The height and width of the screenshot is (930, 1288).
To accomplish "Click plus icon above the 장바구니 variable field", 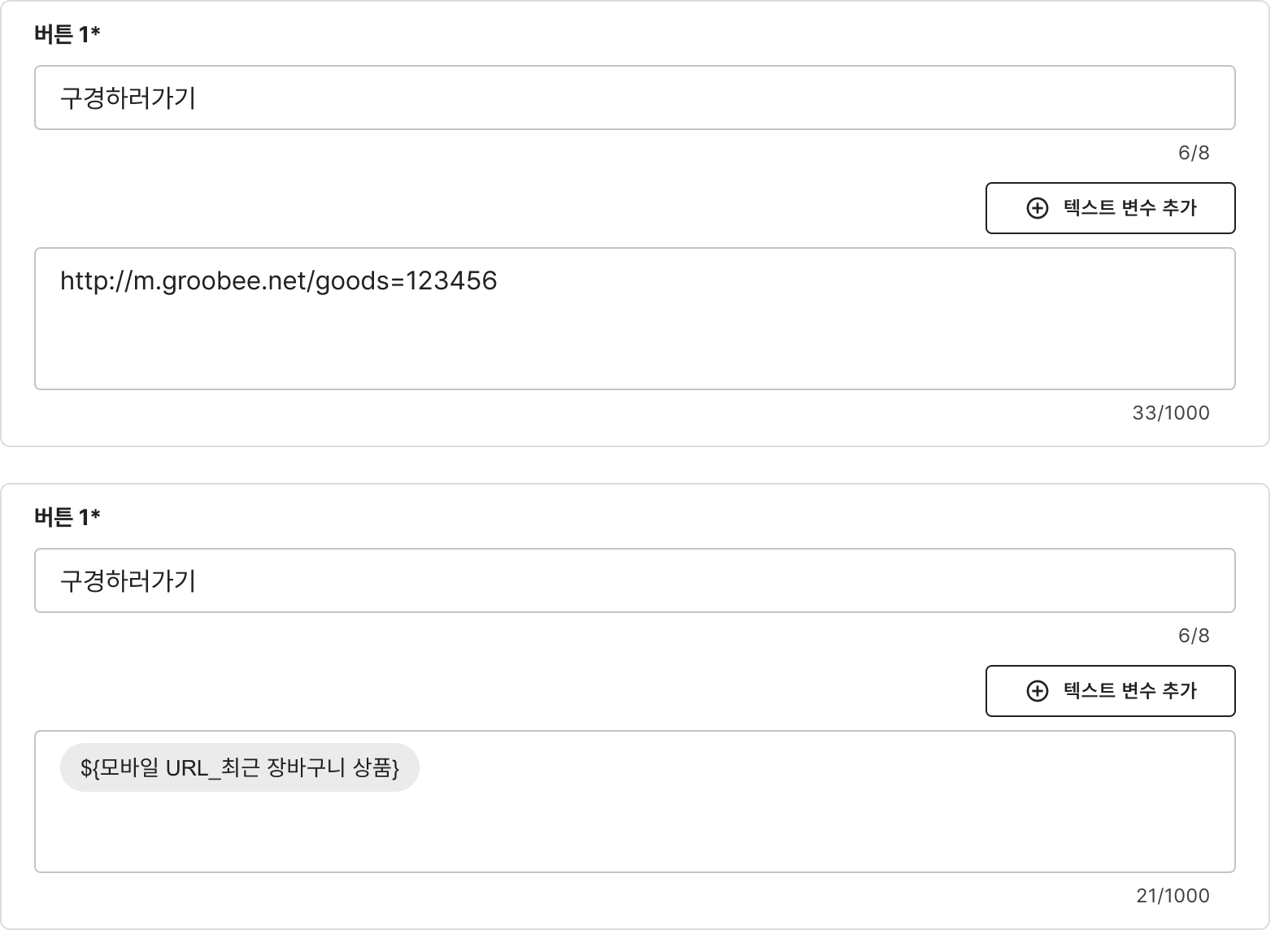I will (x=1038, y=691).
